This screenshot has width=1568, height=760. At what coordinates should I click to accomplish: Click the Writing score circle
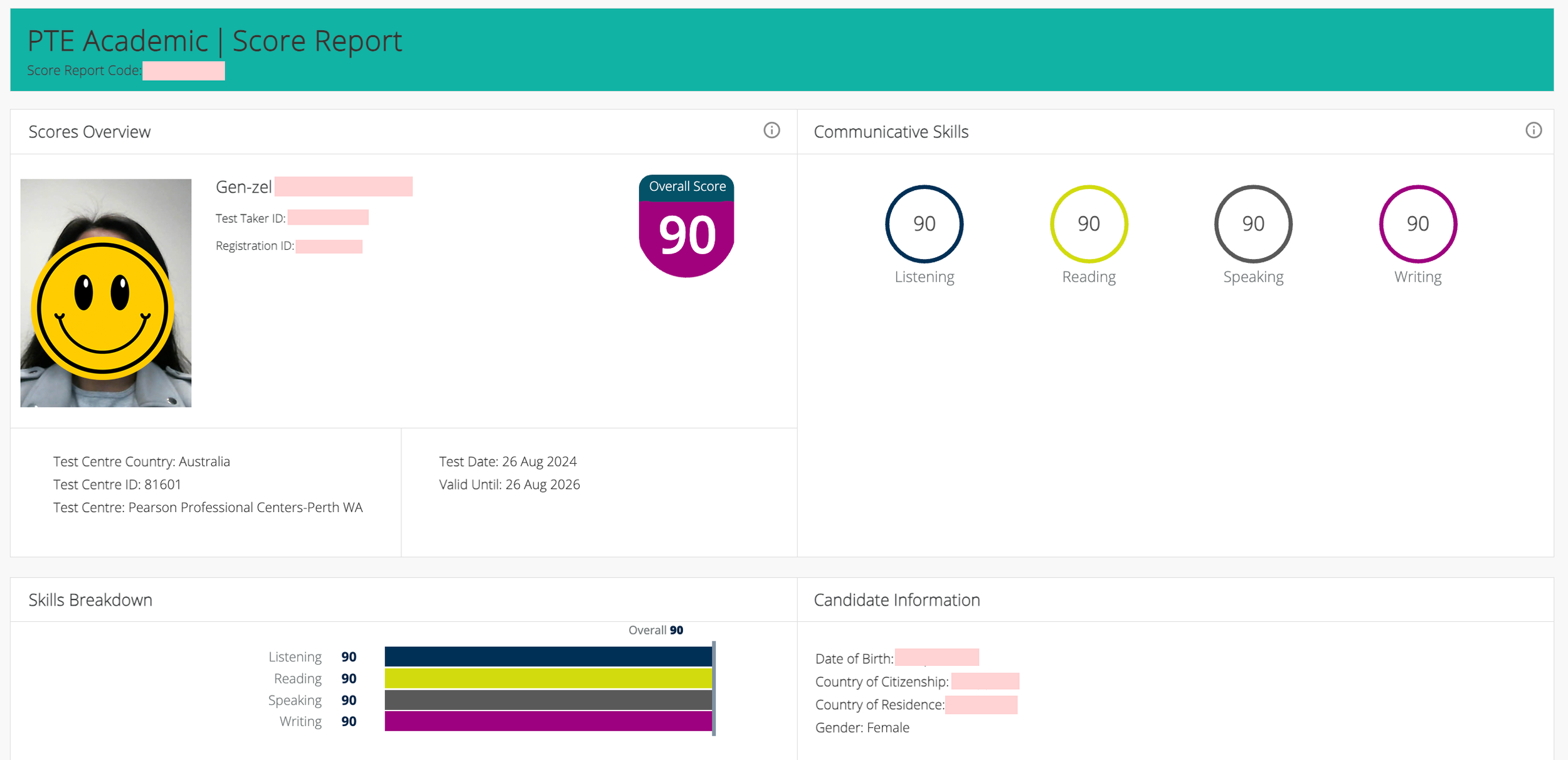[1417, 223]
